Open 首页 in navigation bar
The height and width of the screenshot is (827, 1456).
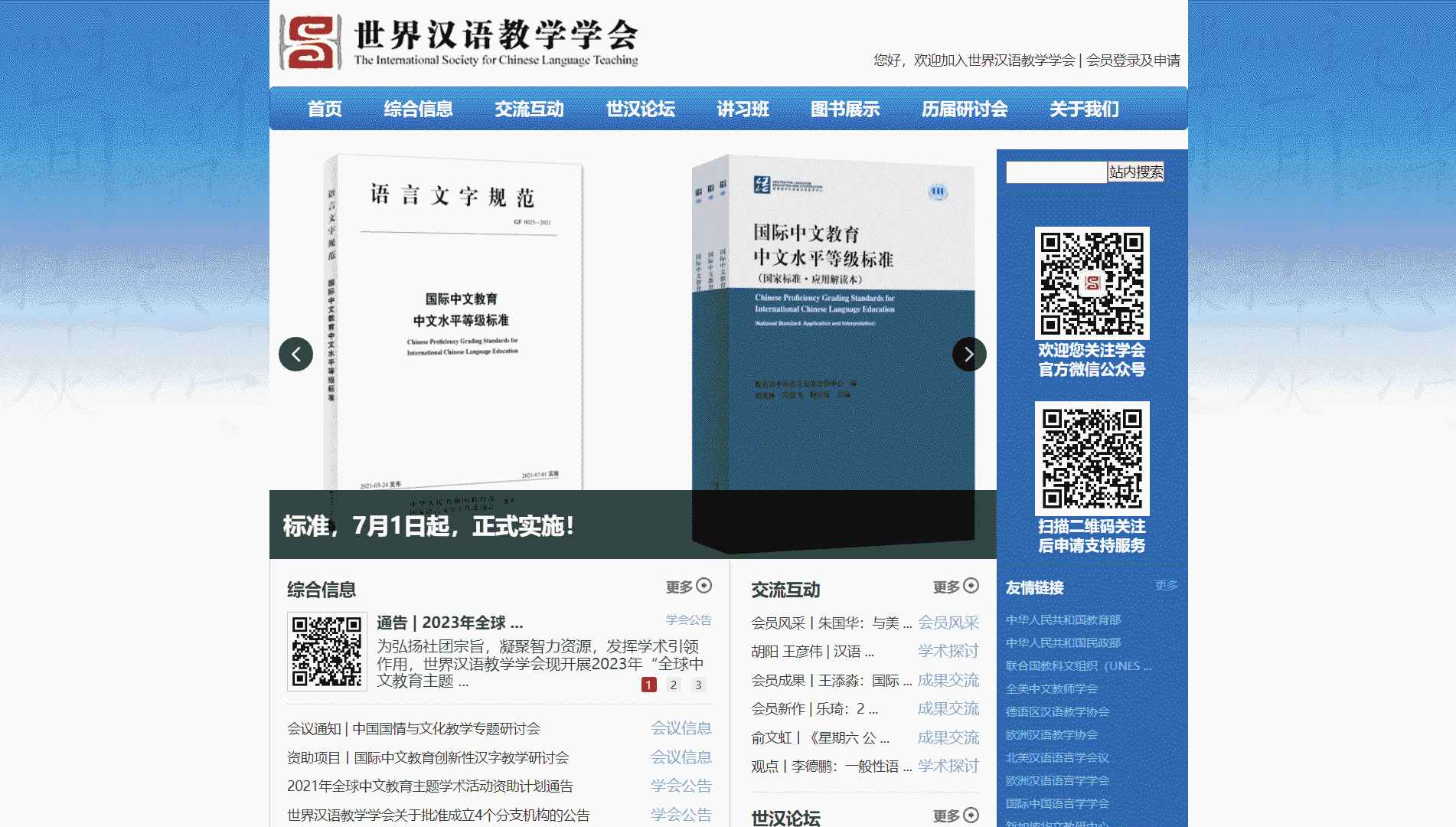pyautogui.click(x=325, y=110)
